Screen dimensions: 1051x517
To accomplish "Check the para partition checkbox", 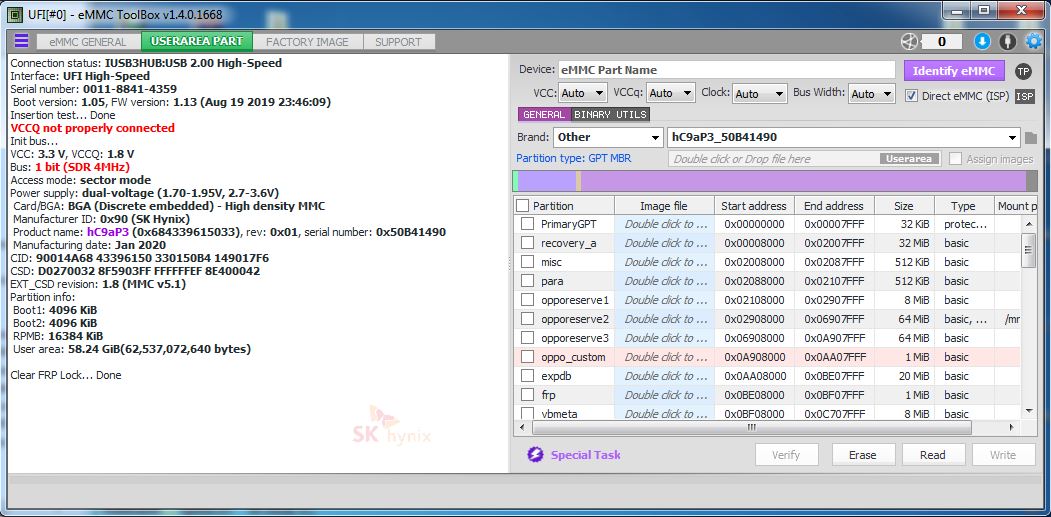I will 528,281.
